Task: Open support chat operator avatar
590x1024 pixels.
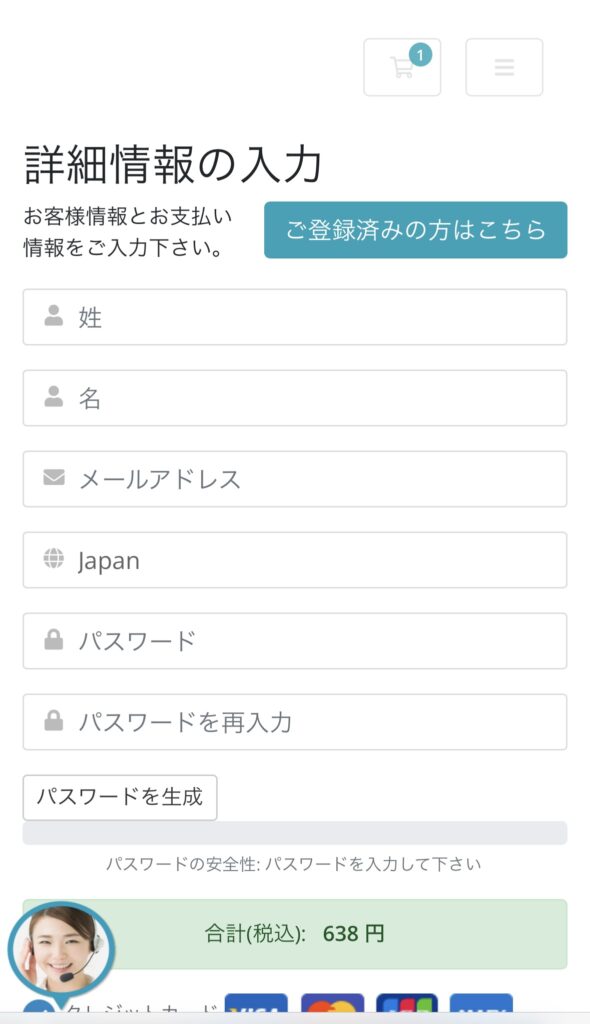Action: click(61, 952)
